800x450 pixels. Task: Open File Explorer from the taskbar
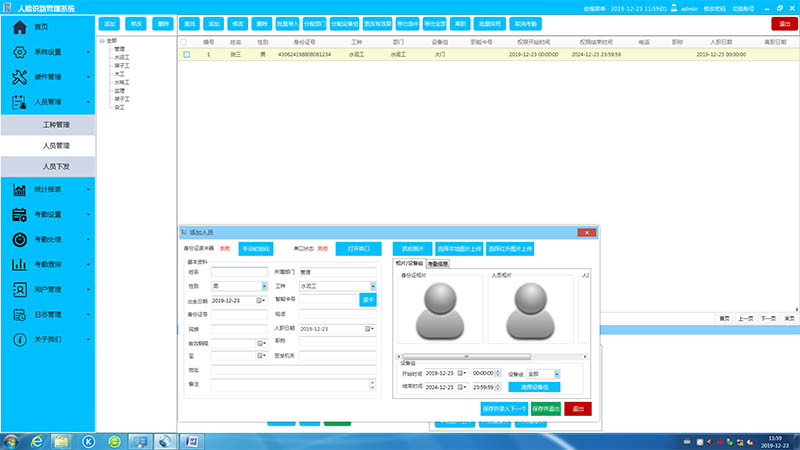[62, 442]
